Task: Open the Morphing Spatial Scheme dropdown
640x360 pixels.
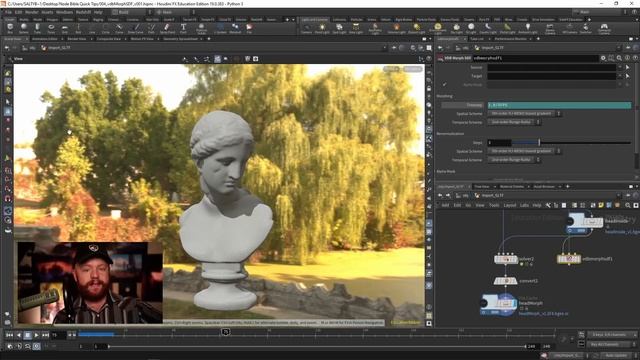Action: pos(525,113)
